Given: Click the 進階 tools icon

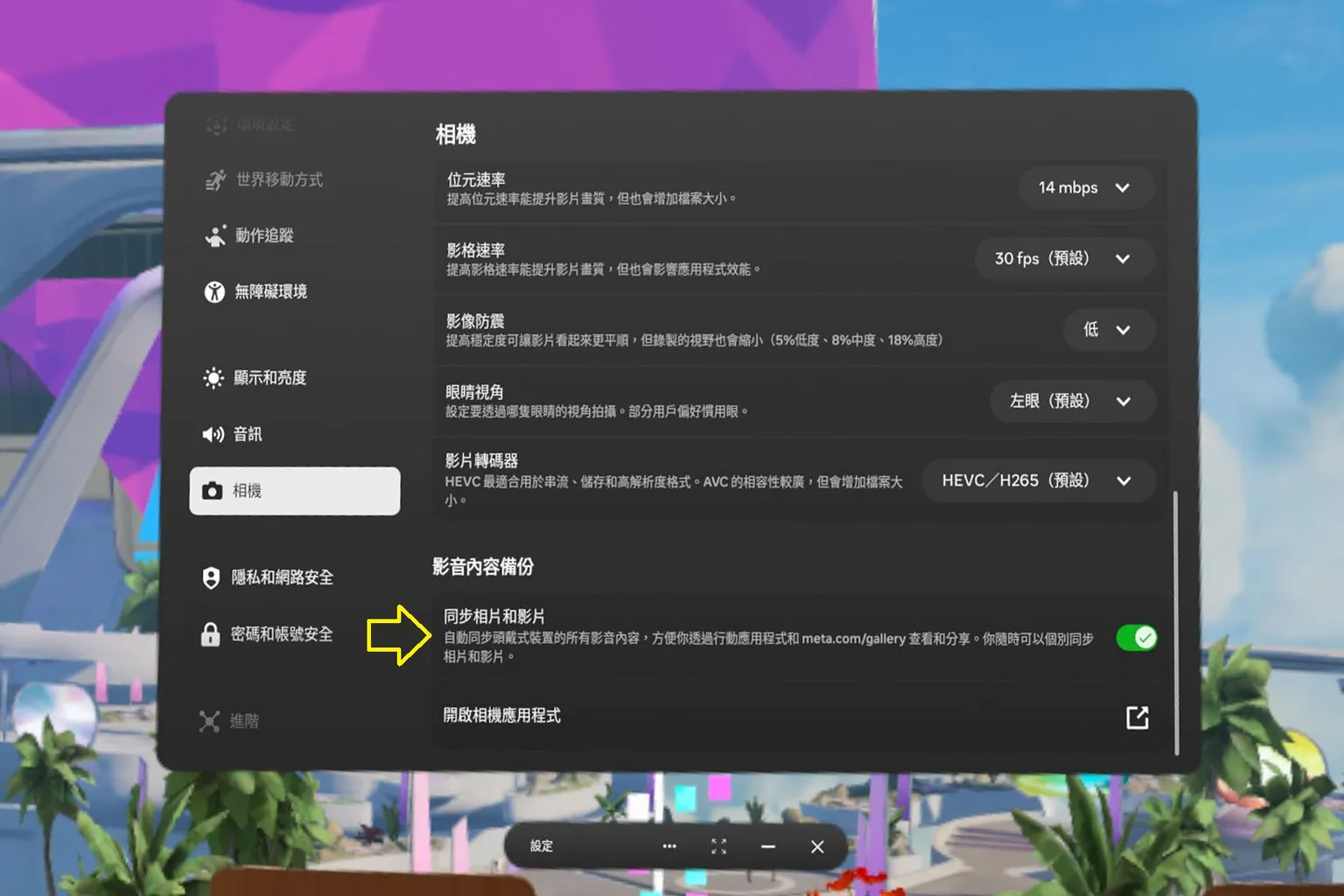Looking at the screenshot, I should [x=209, y=721].
